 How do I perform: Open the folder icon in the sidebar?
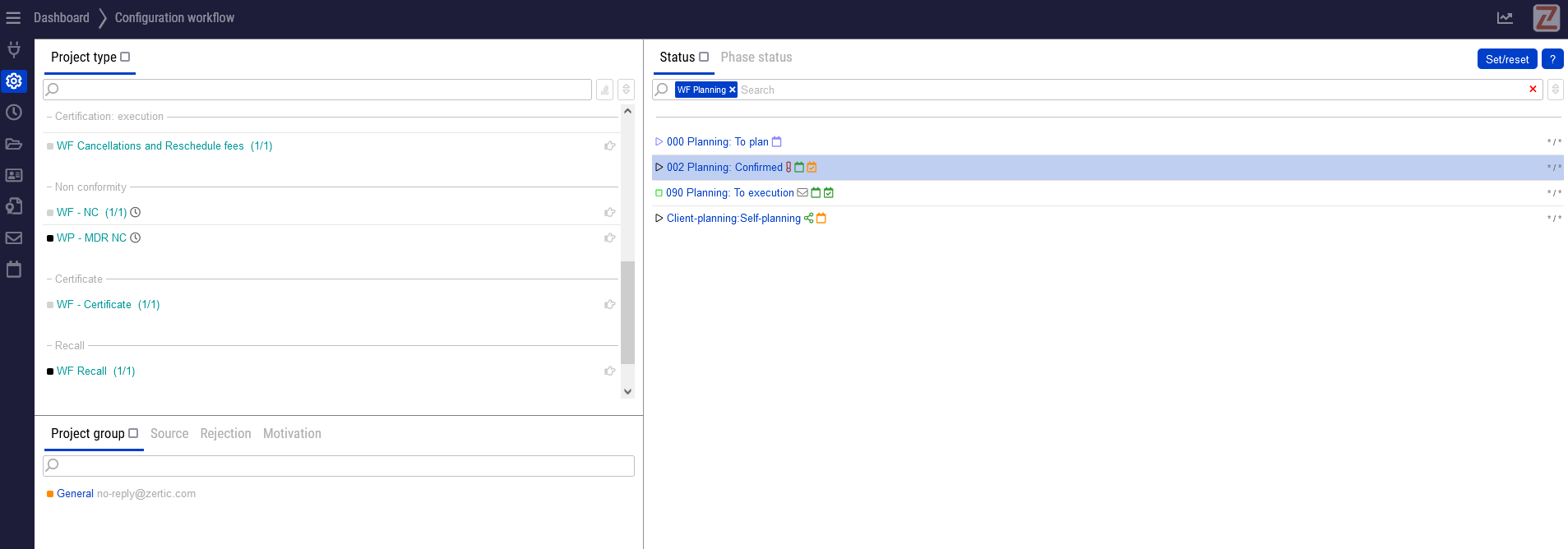14,144
